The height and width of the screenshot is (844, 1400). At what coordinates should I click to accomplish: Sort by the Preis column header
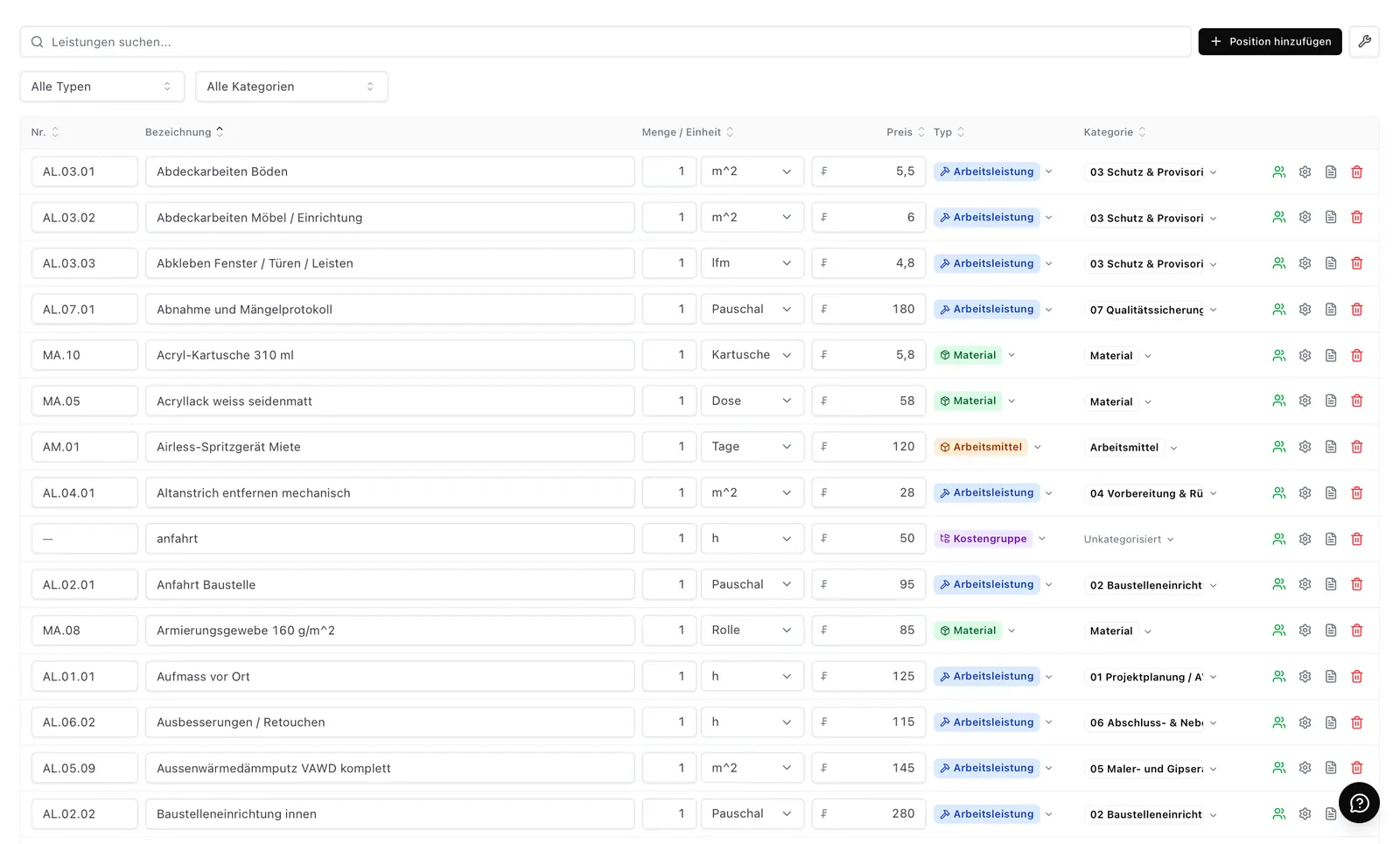point(905,132)
